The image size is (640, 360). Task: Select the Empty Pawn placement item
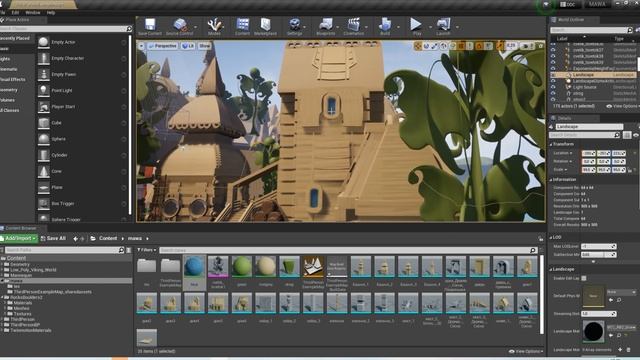click(82, 74)
